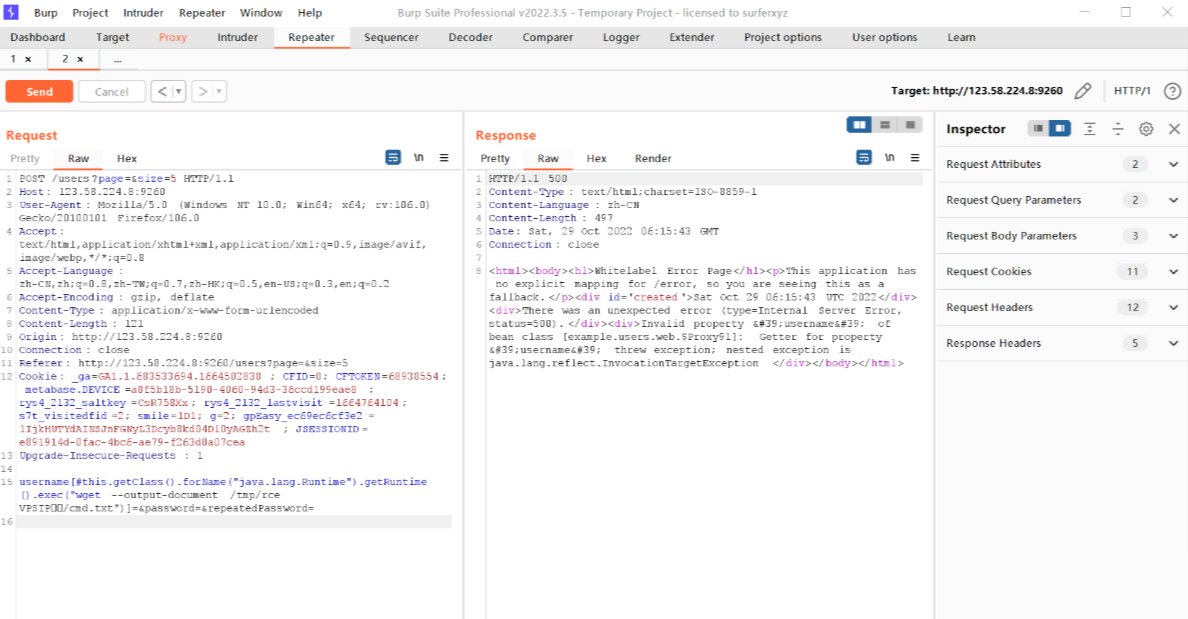Go to next request in history
1188x619 pixels.
click(202, 92)
